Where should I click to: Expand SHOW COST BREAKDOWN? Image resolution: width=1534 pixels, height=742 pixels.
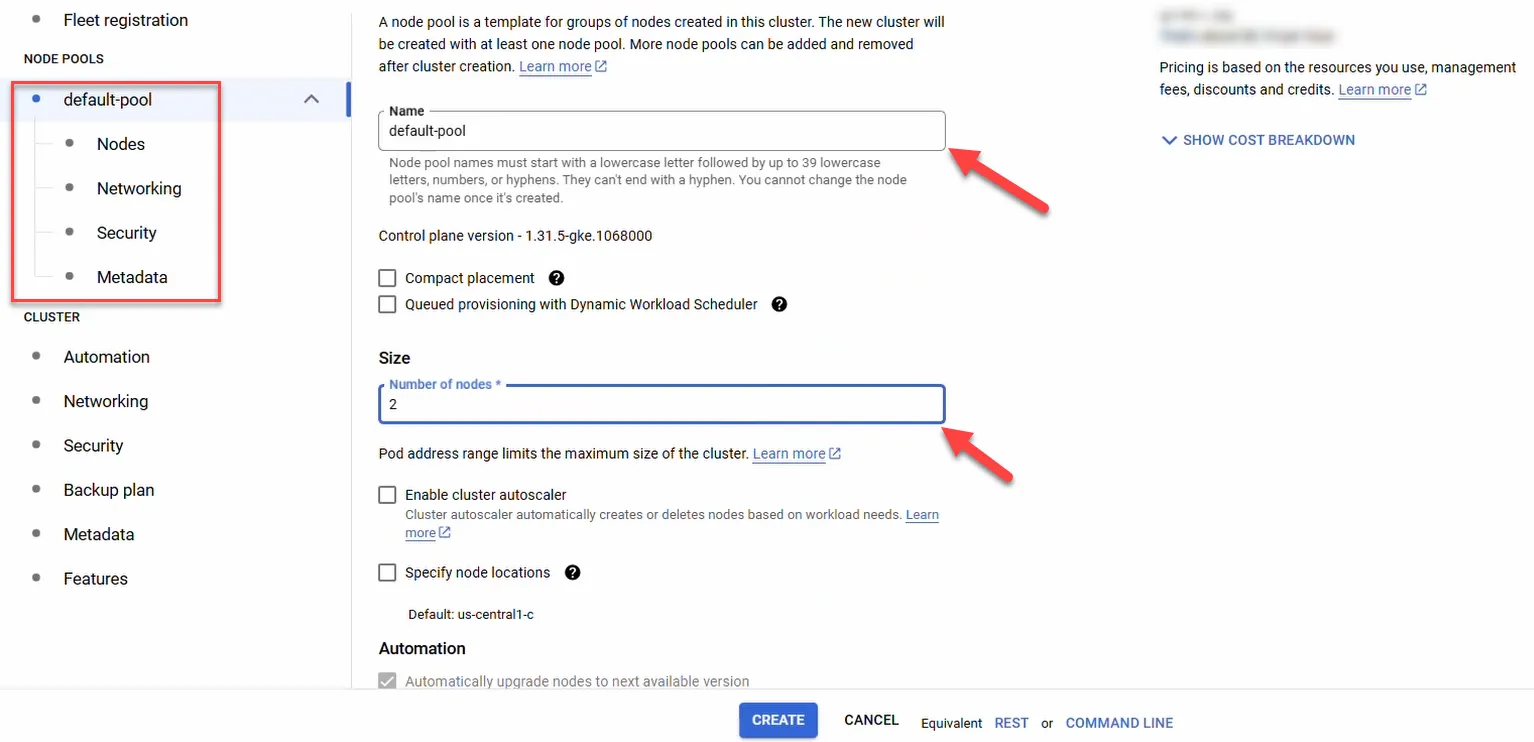[1258, 140]
